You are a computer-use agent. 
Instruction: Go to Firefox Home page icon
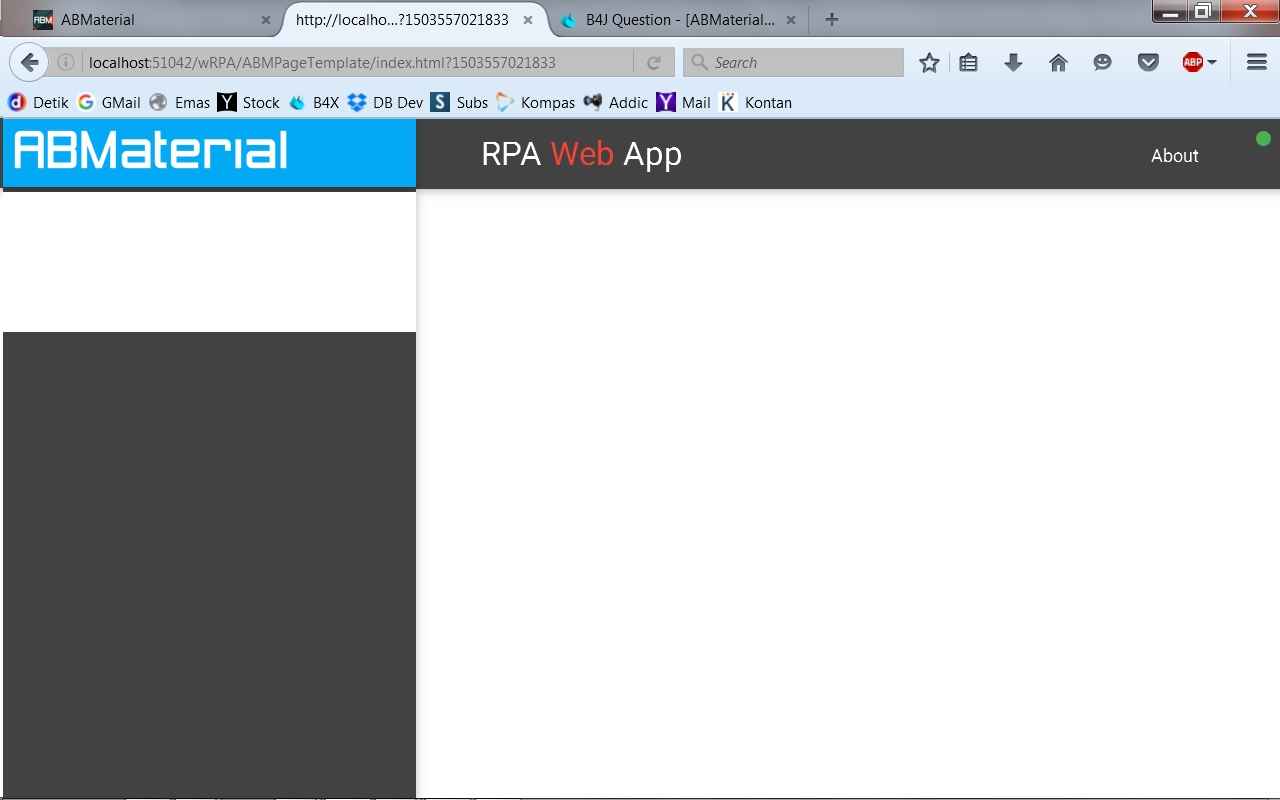click(1058, 62)
